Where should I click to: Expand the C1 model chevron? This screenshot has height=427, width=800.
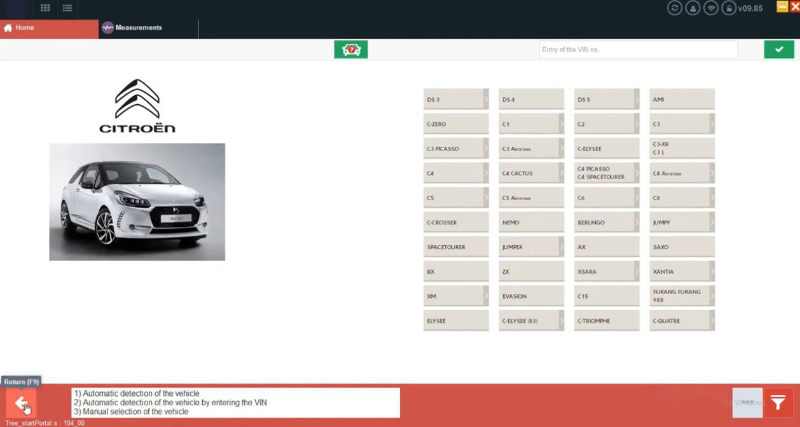[x=561, y=123]
